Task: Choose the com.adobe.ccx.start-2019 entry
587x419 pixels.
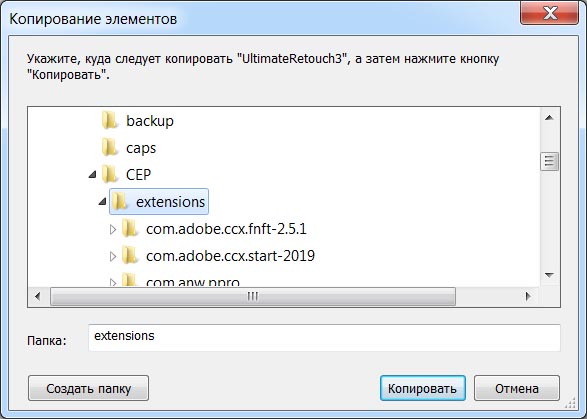Action: 230,256
